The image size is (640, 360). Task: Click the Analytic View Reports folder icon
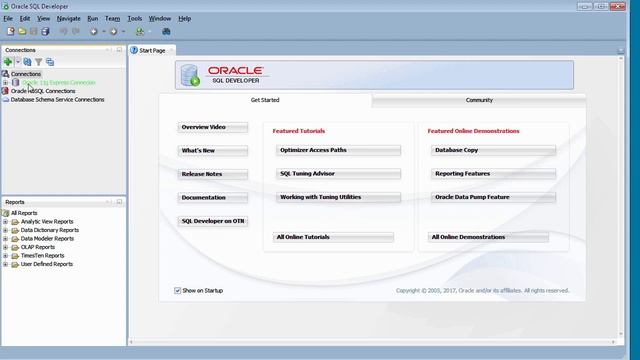15,222
